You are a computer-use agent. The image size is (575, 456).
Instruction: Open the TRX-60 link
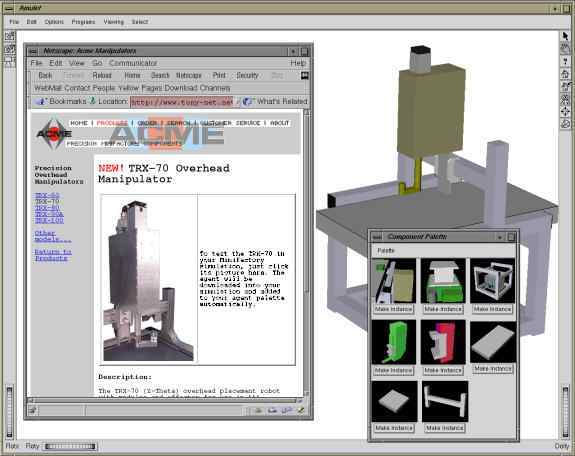(47, 195)
